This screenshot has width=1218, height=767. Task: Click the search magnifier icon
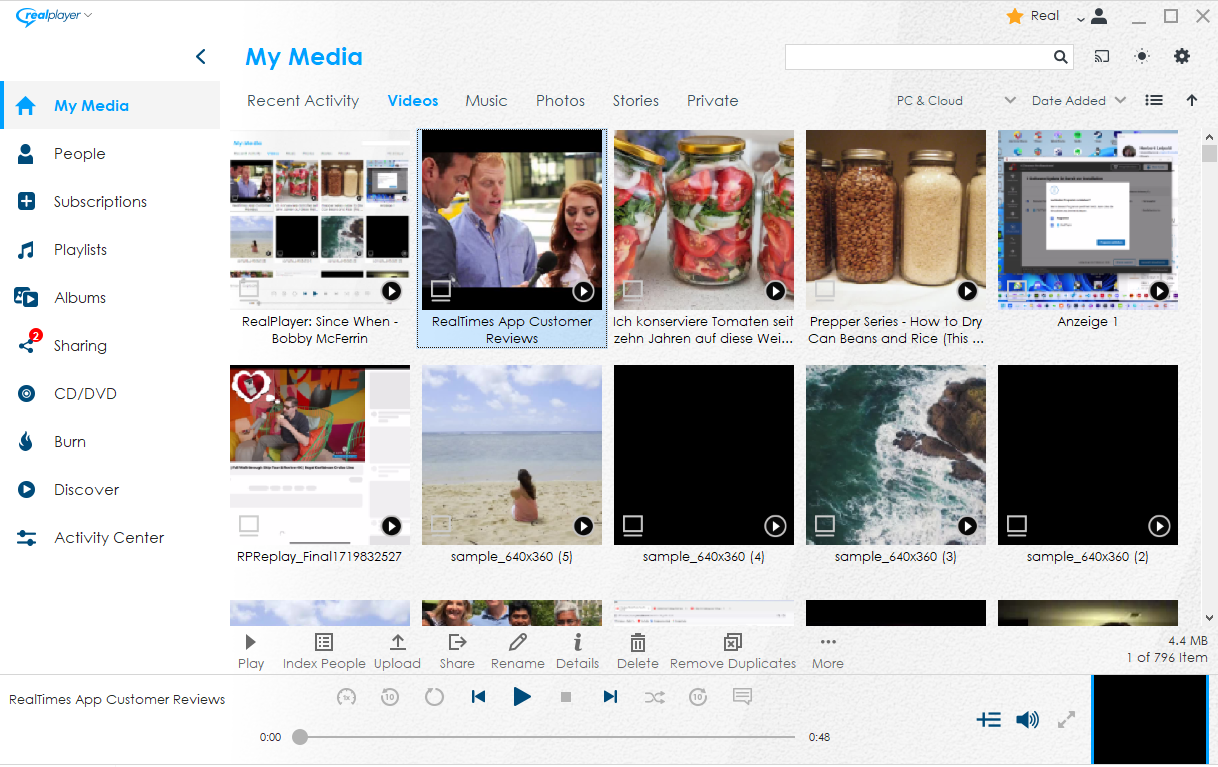click(x=1061, y=58)
